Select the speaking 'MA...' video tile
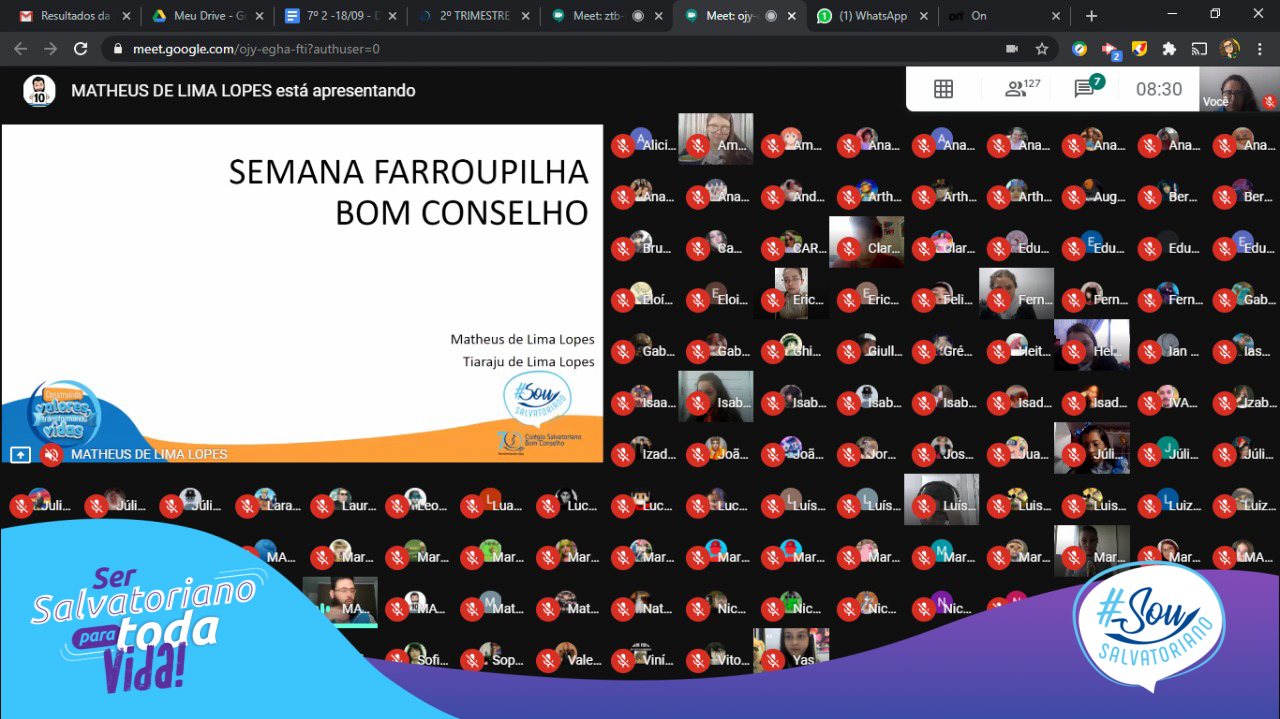The width and height of the screenshot is (1280, 719). [340, 603]
